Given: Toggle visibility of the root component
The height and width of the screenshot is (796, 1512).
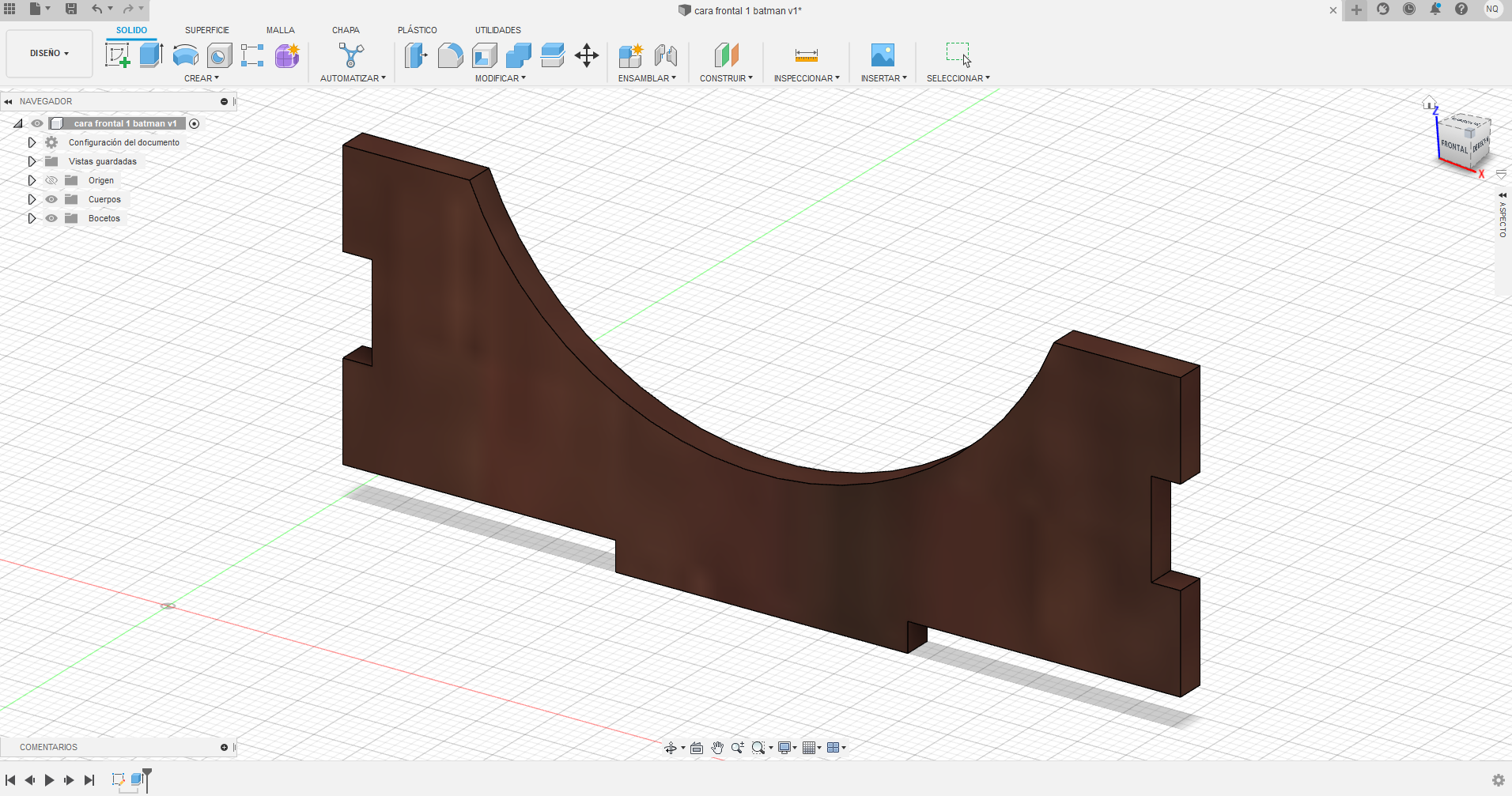Looking at the screenshot, I should (x=37, y=123).
